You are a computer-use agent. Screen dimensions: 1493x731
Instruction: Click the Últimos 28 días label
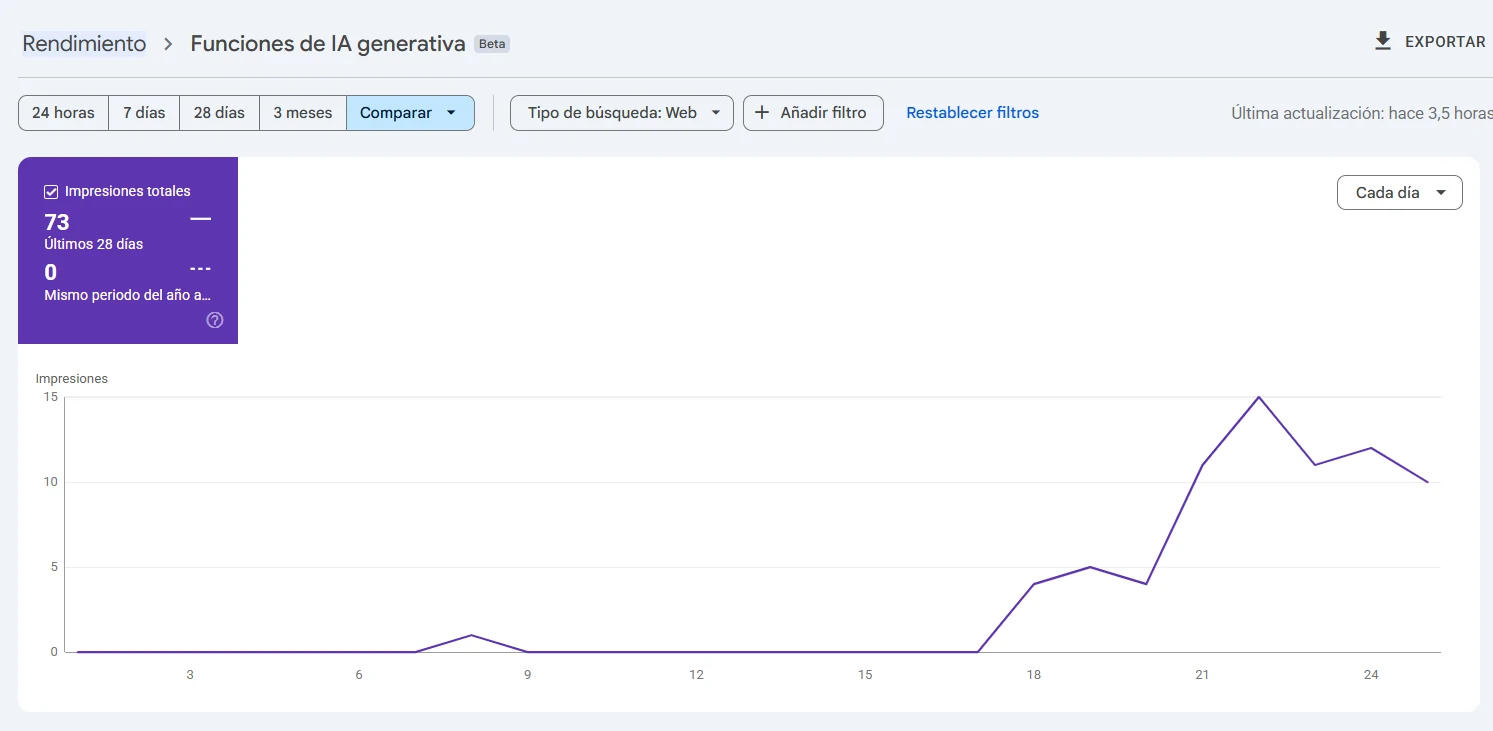coord(94,244)
